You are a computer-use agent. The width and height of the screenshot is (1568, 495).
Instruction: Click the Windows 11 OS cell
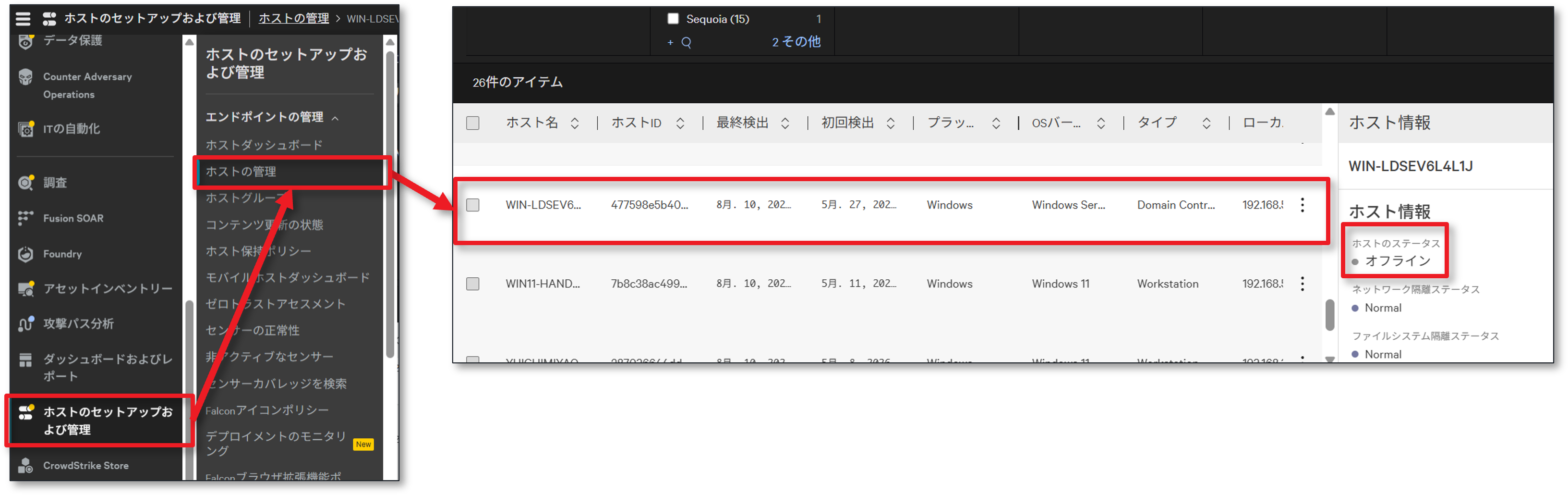click(1061, 284)
